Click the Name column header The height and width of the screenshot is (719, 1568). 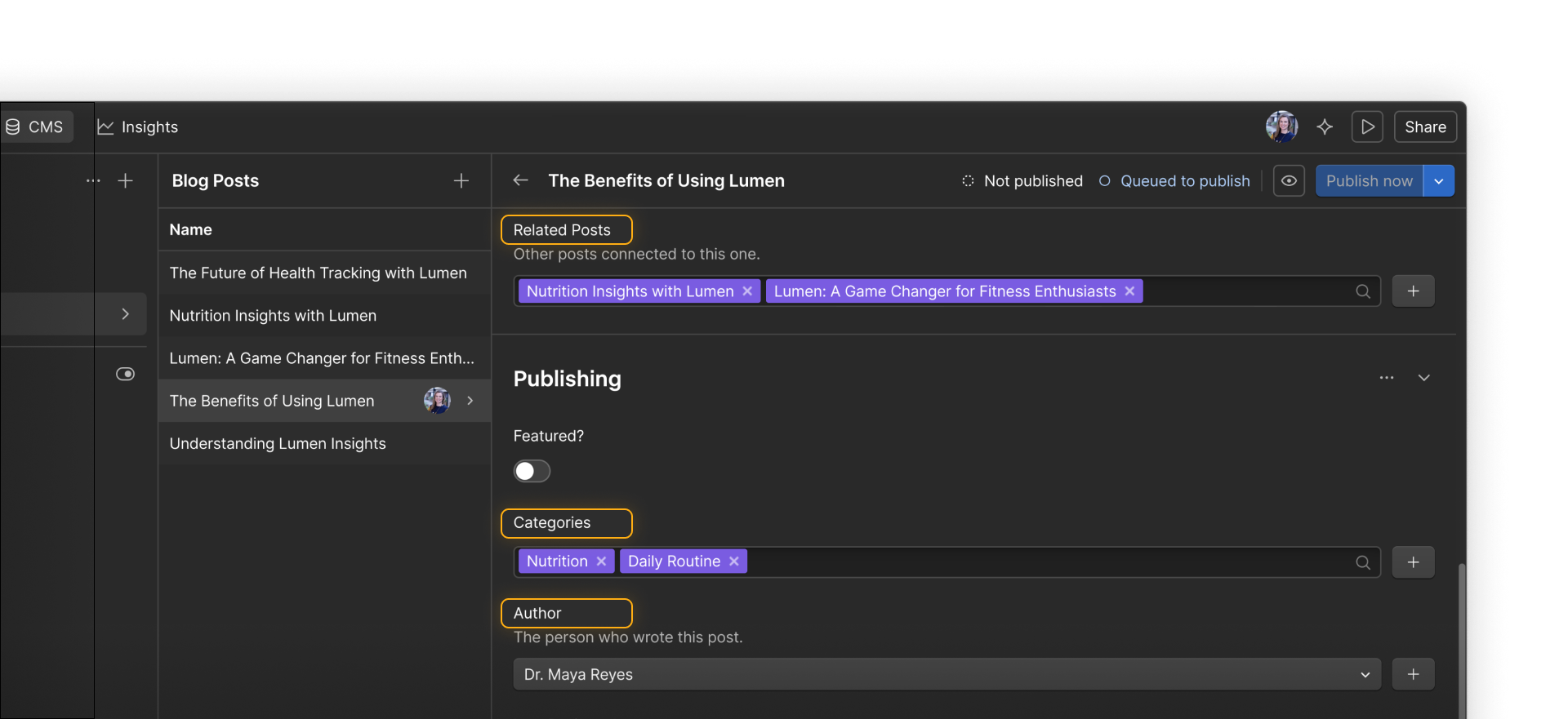[191, 230]
